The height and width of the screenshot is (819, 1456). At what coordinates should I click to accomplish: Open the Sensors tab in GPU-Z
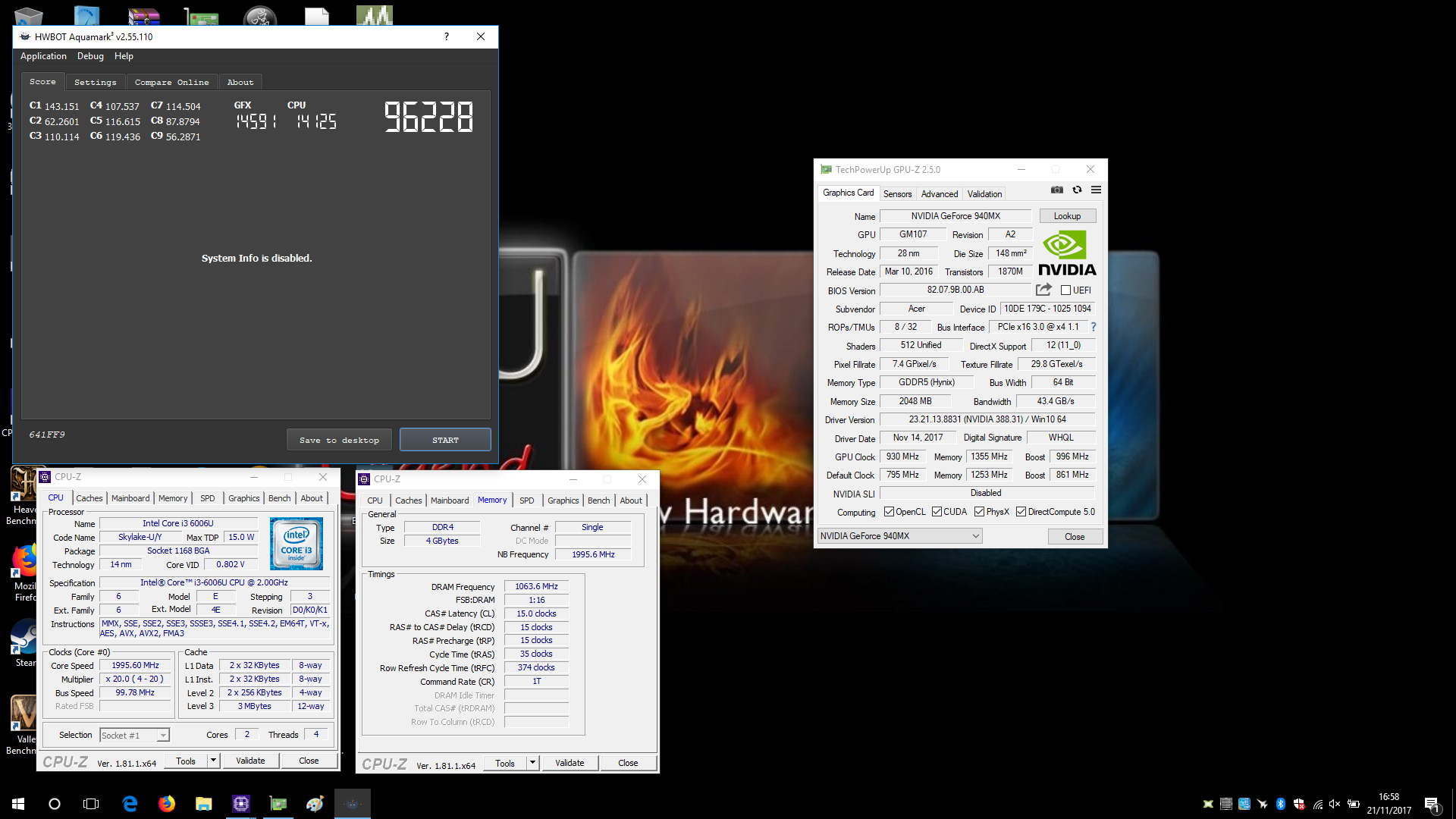point(897,194)
